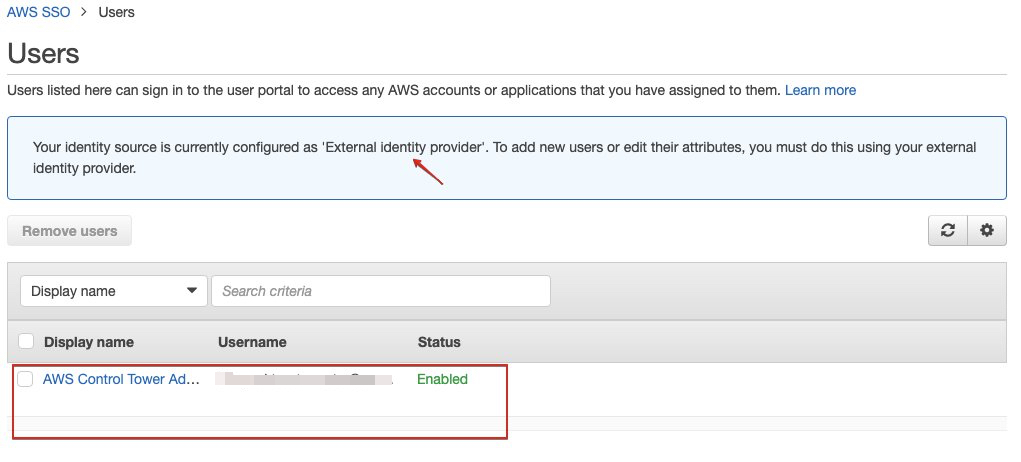
Task: Click the external identity provider notice text
Action: 504,157
